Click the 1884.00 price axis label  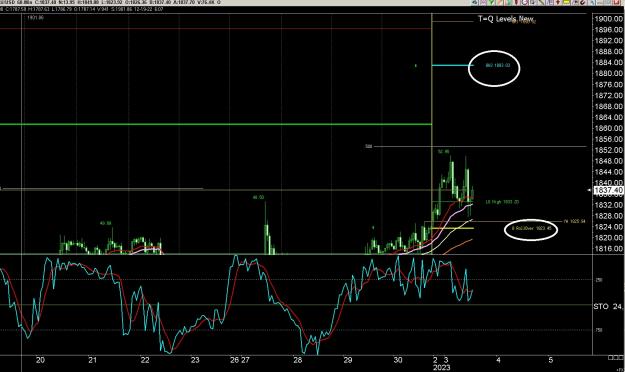tap(609, 63)
